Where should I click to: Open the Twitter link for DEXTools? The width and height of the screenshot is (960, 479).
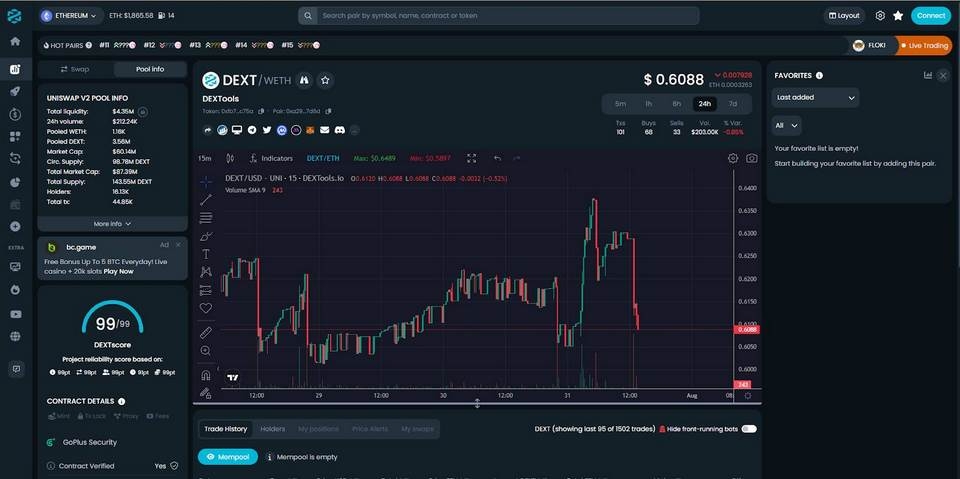267,130
